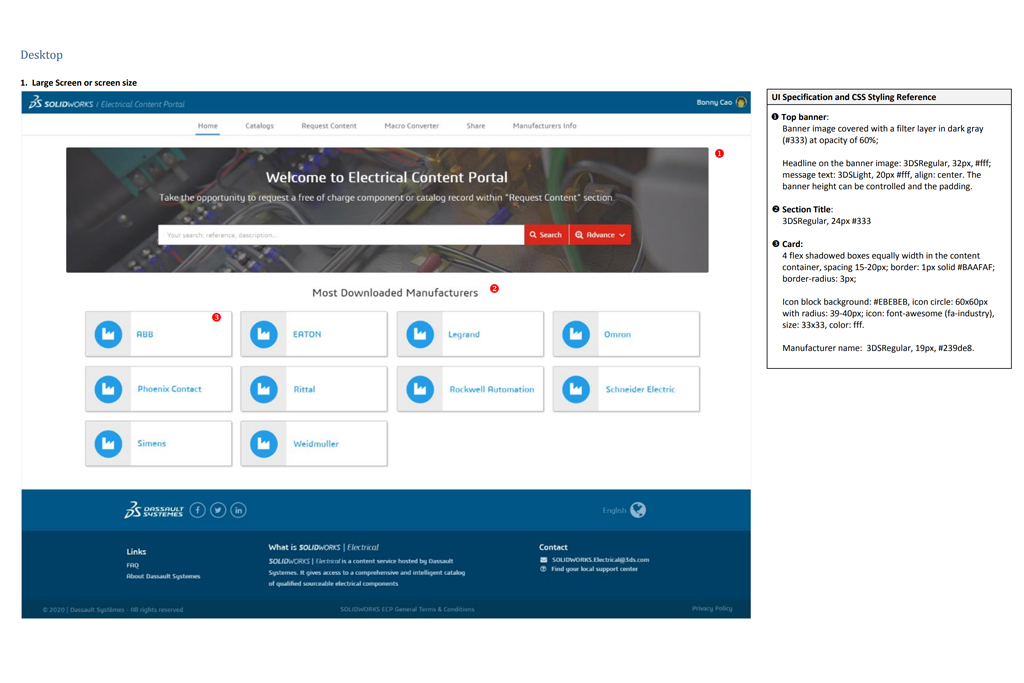The width and height of the screenshot is (1024, 683).
Task: Click the English language label
Action: 614,511
